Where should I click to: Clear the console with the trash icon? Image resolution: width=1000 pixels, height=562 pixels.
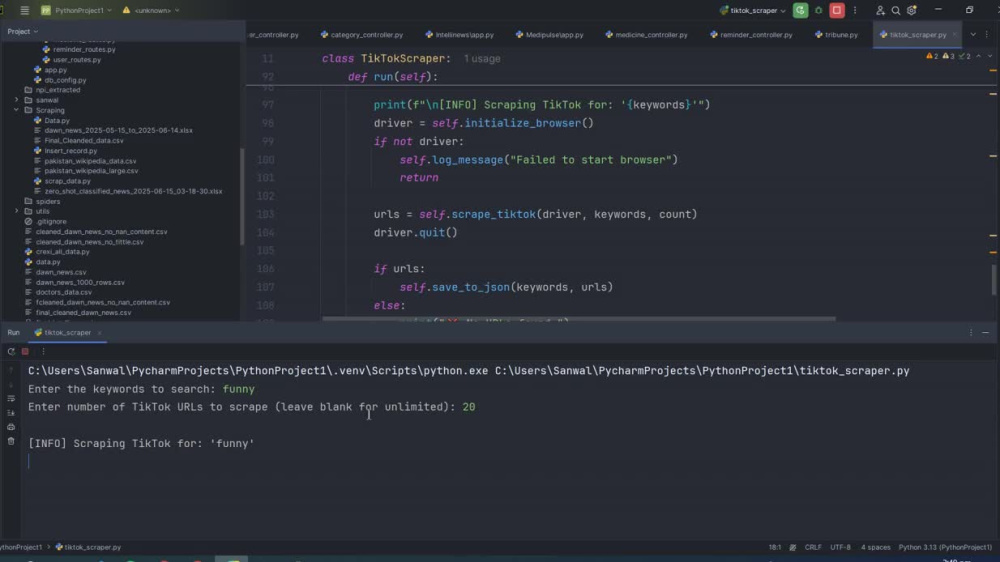[11, 441]
